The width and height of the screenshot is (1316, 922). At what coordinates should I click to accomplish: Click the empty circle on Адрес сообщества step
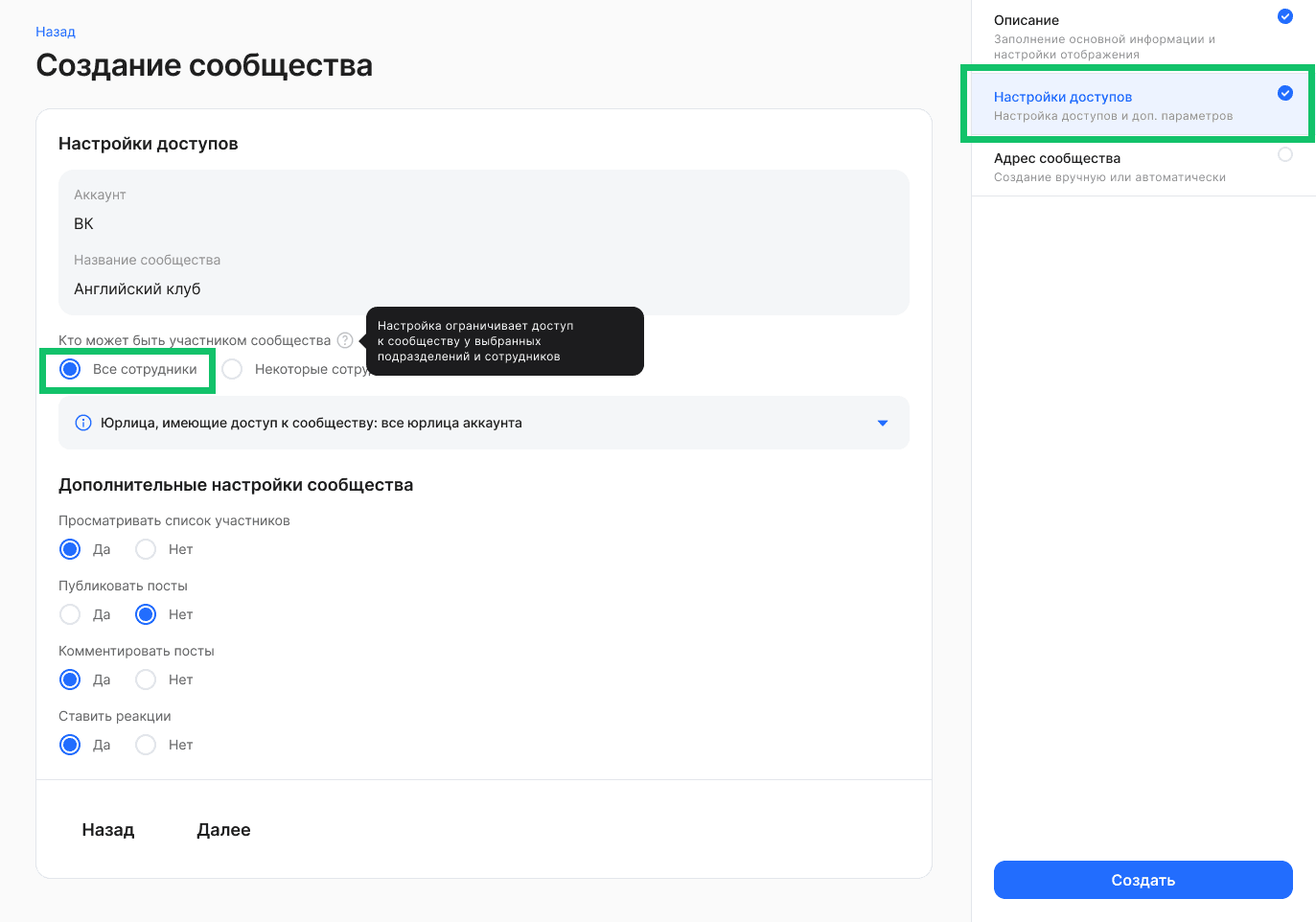(x=1284, y=154)
